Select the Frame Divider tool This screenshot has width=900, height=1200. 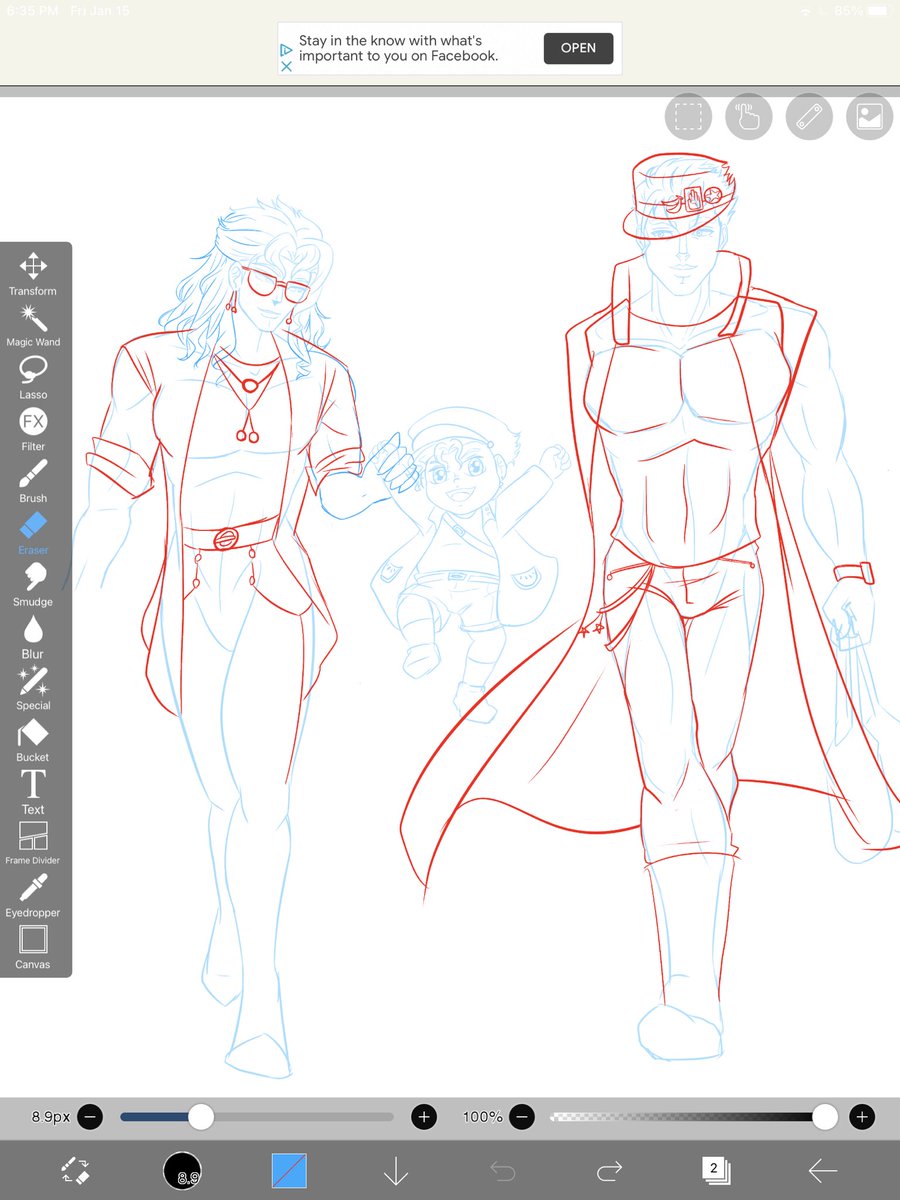click(x=33, y=843)
